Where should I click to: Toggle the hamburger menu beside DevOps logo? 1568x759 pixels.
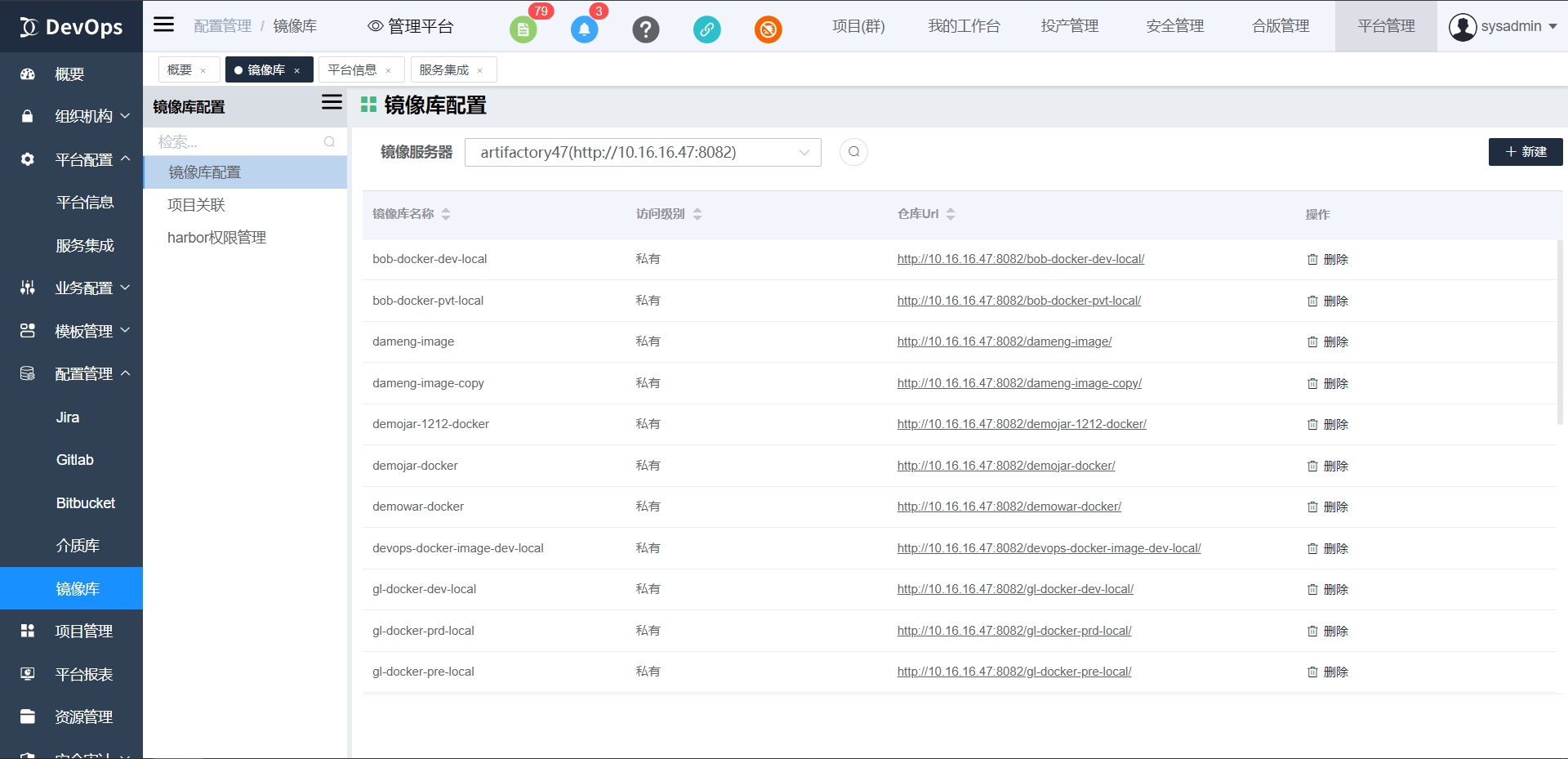tap(164, 25)
